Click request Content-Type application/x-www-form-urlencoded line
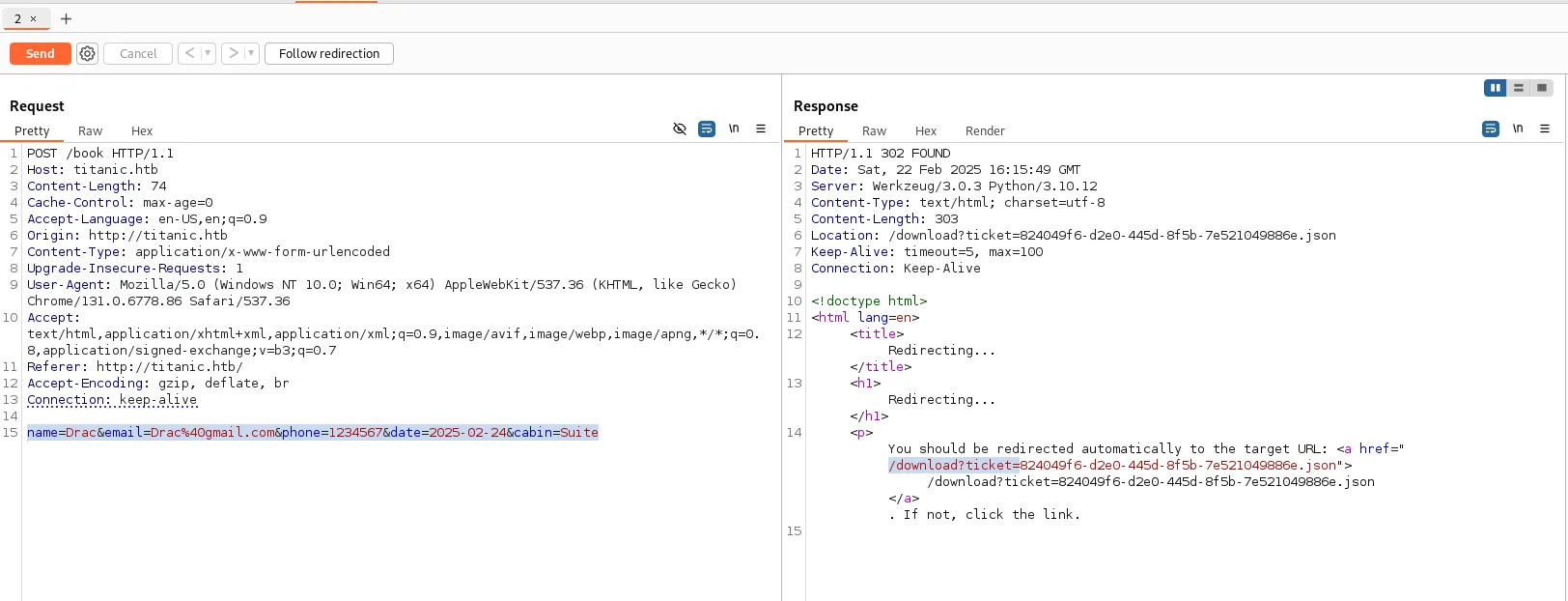 [209, 251]
